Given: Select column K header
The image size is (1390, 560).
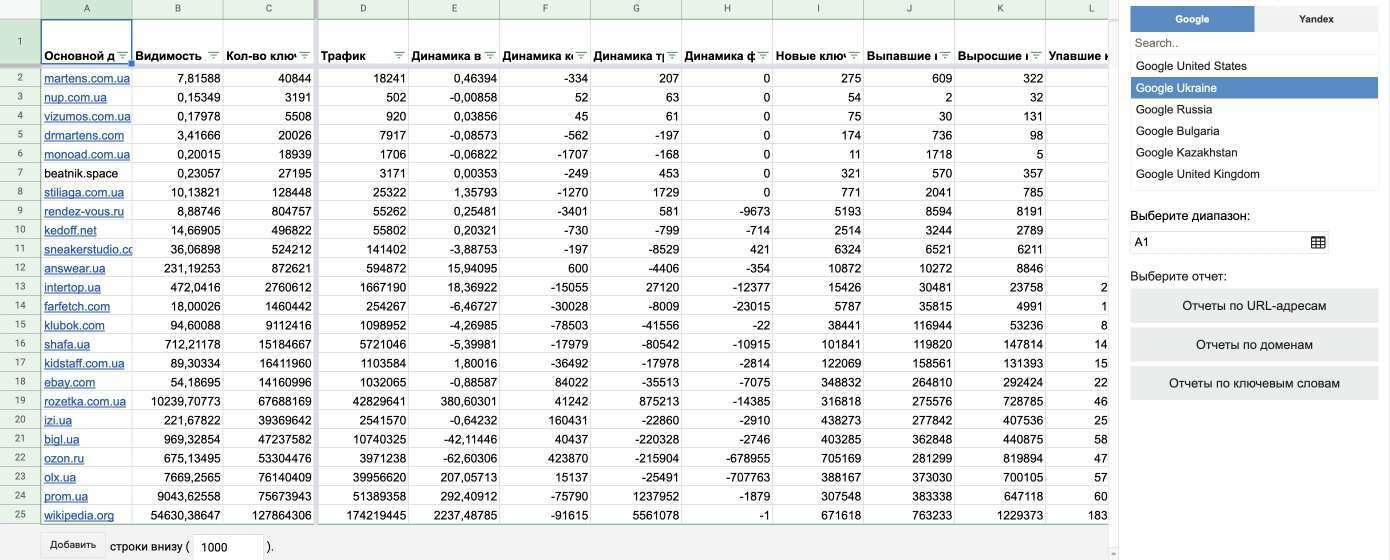Looking at the screenshot, I should click(x=1000, y=9).
